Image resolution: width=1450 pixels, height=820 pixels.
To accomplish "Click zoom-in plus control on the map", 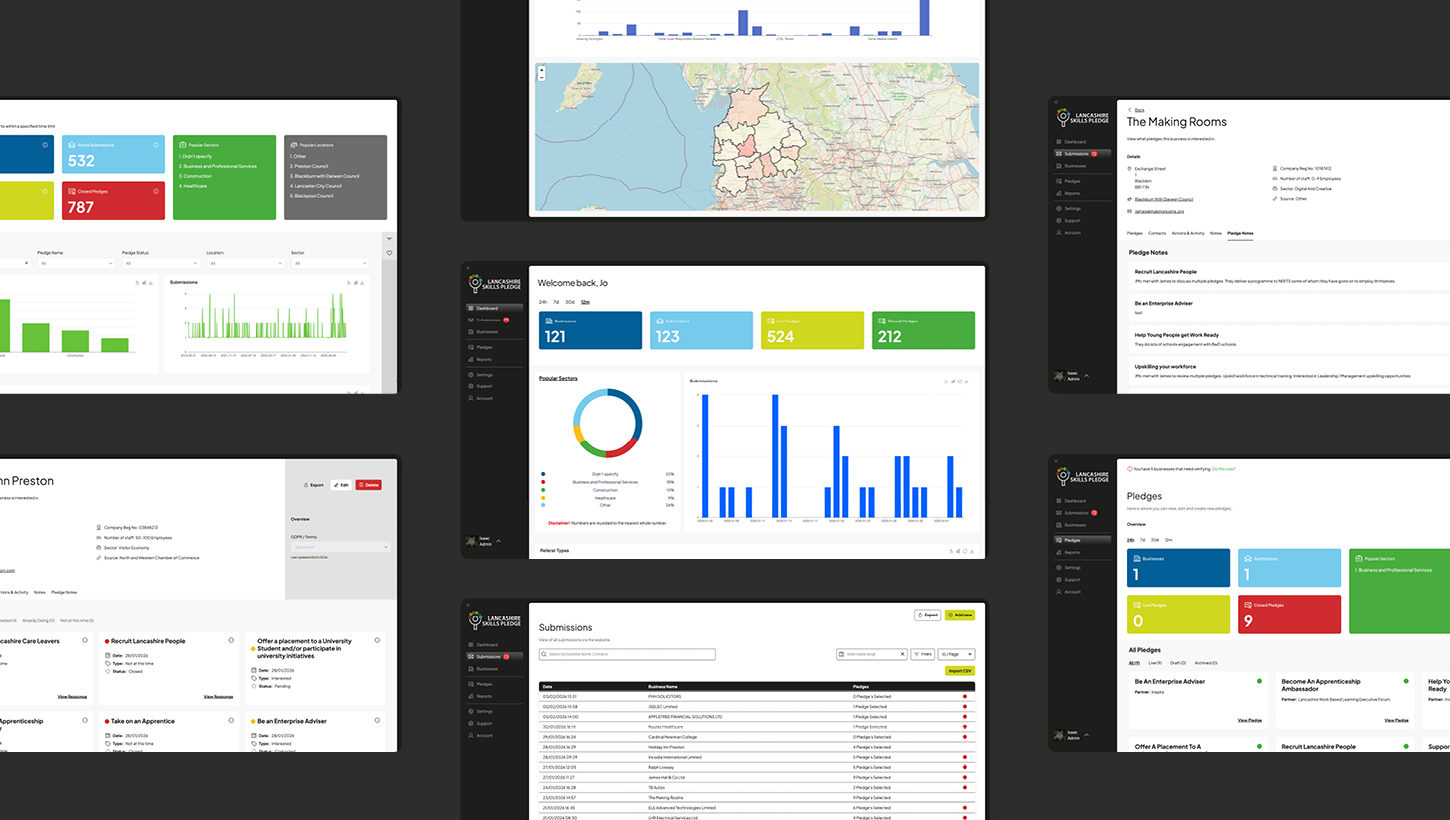I will tap(542, 69).
